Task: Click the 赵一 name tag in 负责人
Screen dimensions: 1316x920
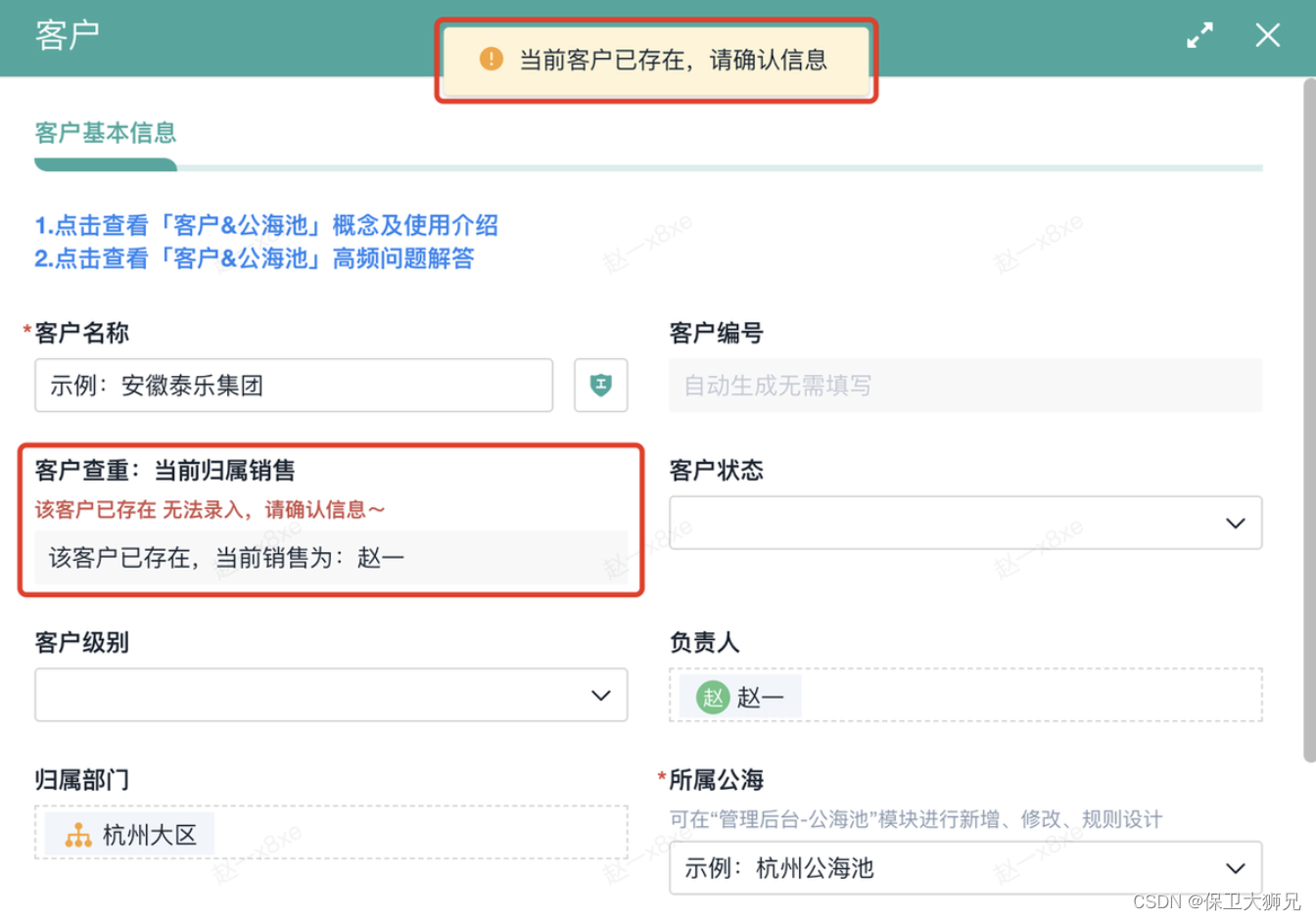Action: click(x=740, y=697)
